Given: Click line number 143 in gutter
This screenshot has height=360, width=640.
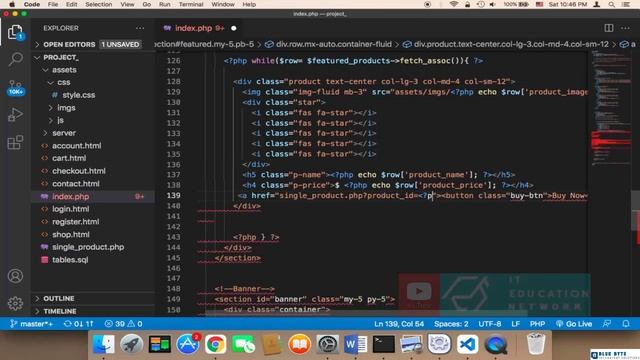Looking at the screenshot, I should 173,237.
